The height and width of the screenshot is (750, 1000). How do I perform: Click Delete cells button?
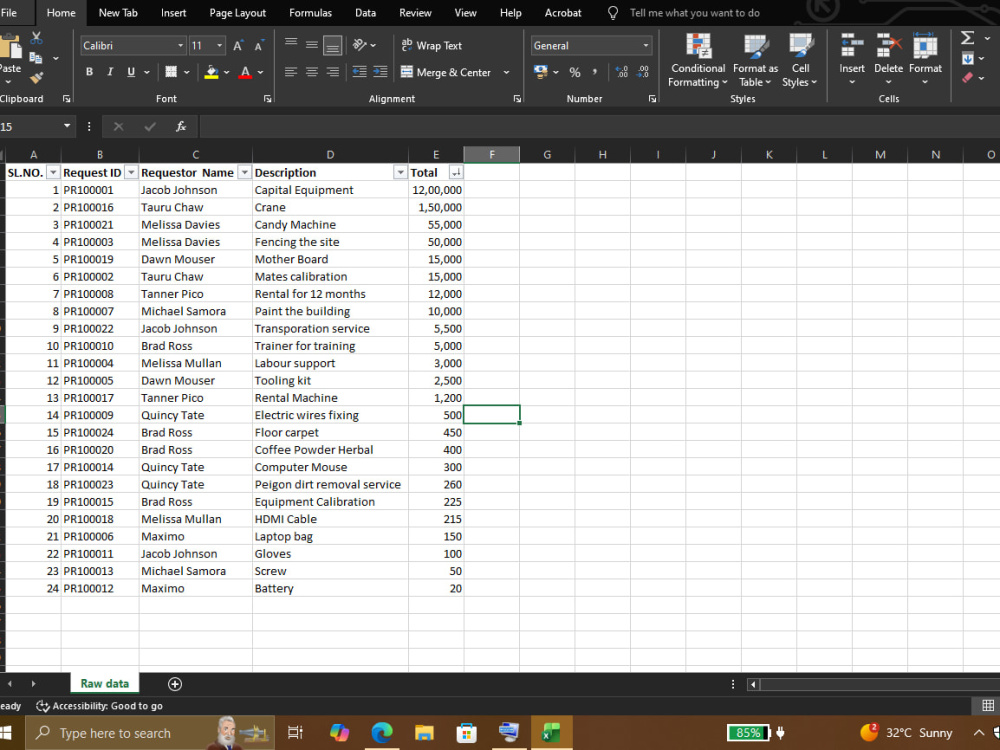(x=888, y=59)
